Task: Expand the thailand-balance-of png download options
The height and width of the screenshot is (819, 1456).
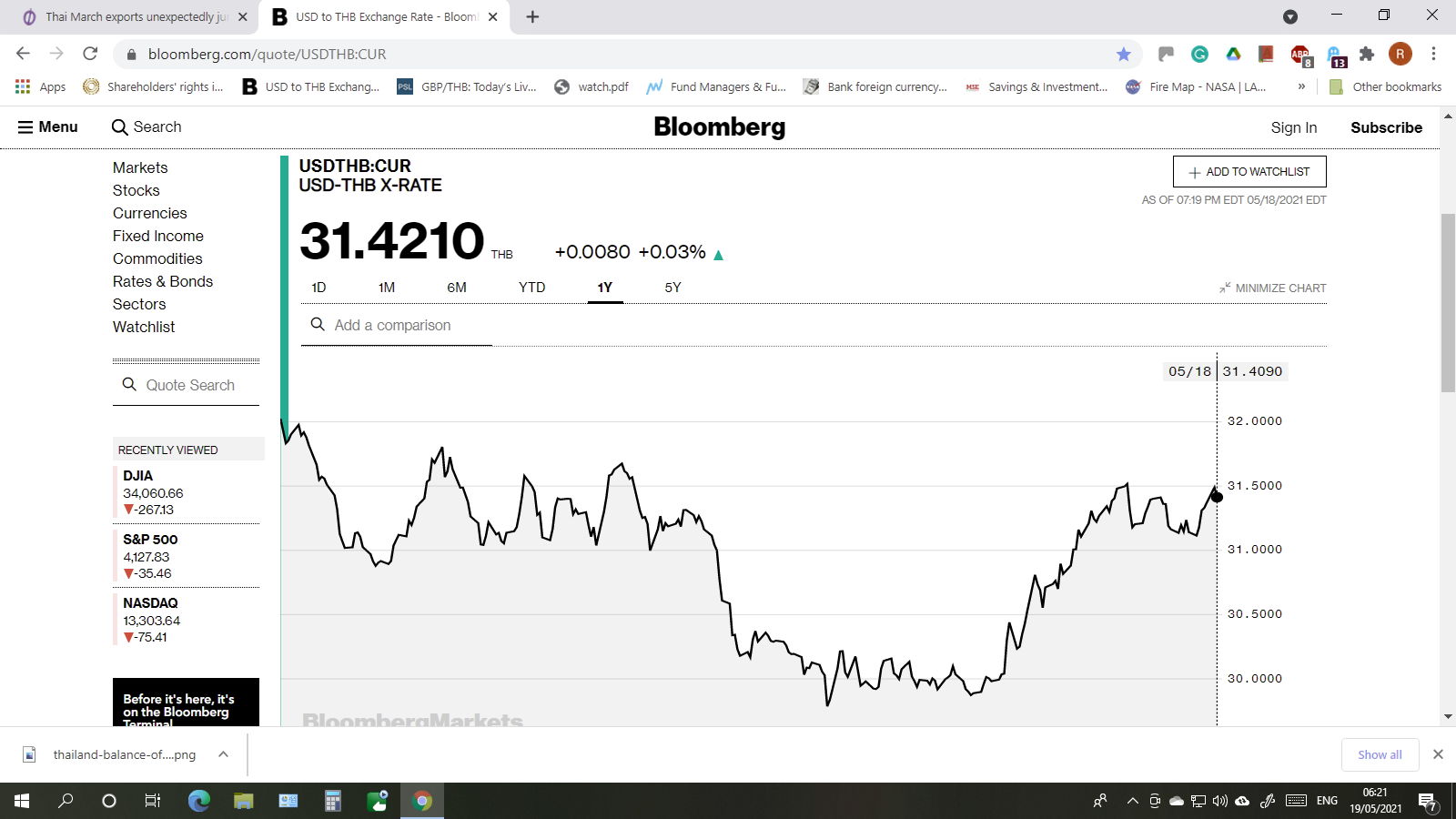Action: (x=223, y=754)
